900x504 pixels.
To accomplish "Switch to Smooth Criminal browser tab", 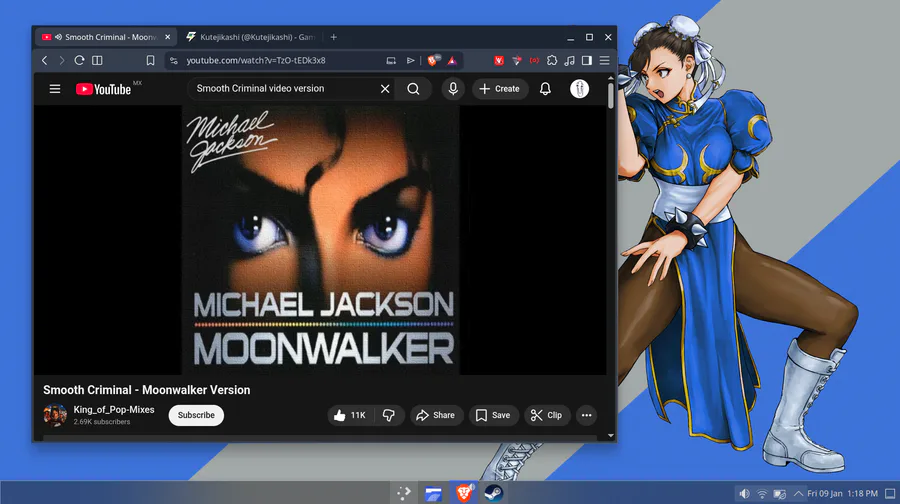I will [x=106, y=37].
